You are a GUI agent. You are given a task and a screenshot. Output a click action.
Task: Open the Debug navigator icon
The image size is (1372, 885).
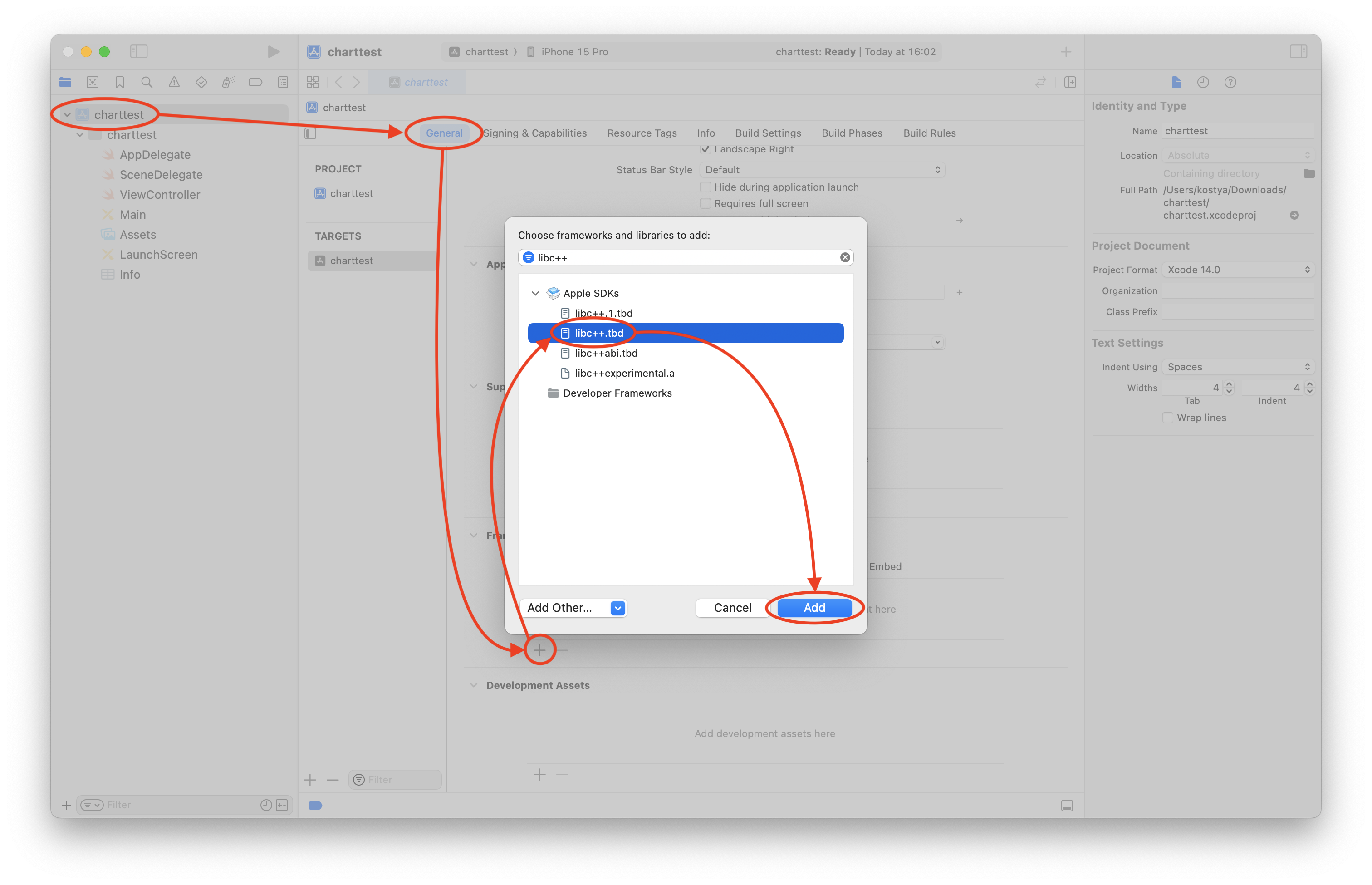click(x=228, y=82)
